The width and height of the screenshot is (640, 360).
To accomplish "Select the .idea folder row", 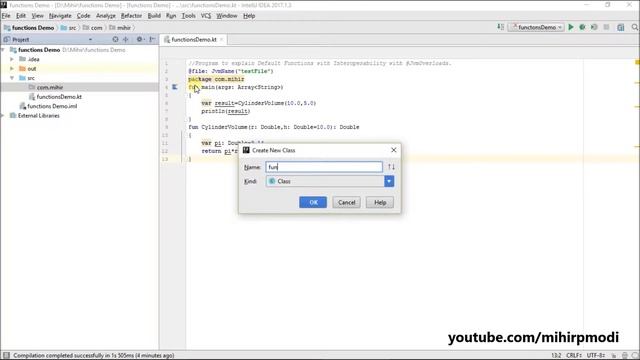I will point(80,59).
